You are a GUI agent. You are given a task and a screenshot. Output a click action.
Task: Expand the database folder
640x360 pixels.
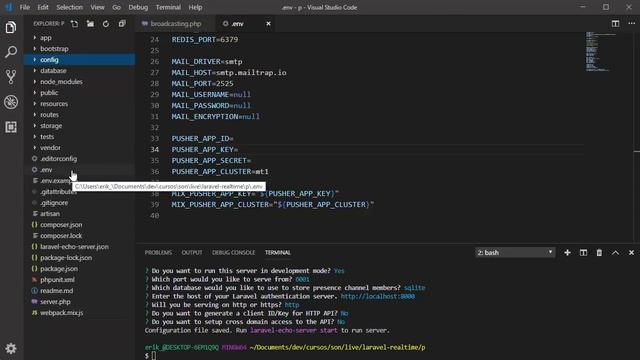80,71
